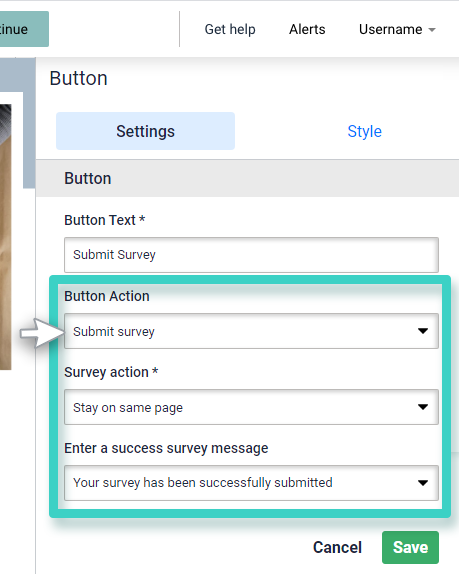Open the Survey action dropdown
The height and width of the screenshot is (574, 459).
coord(251,407)
